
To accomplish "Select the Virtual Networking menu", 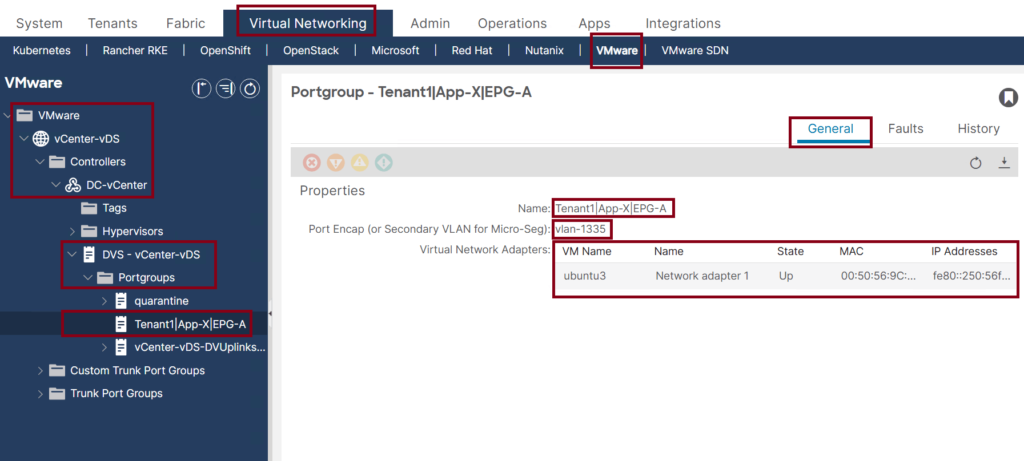I will click(308, 24).
